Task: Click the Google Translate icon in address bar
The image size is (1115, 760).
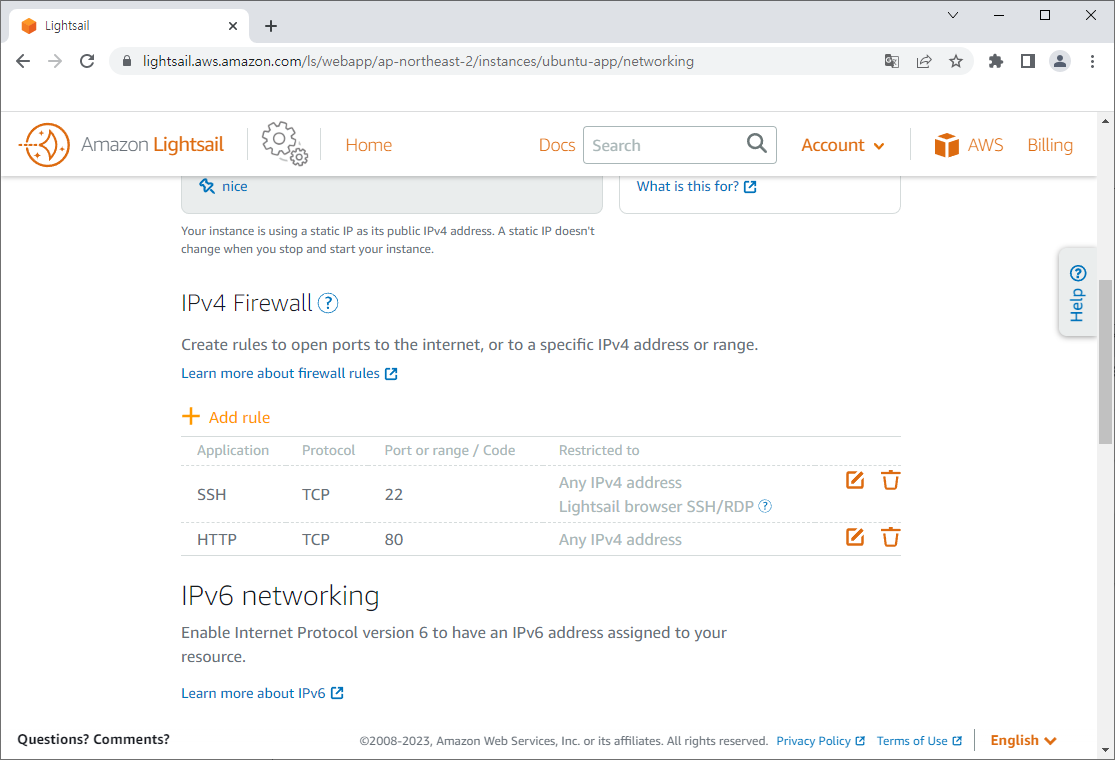Action: [891, 61]
